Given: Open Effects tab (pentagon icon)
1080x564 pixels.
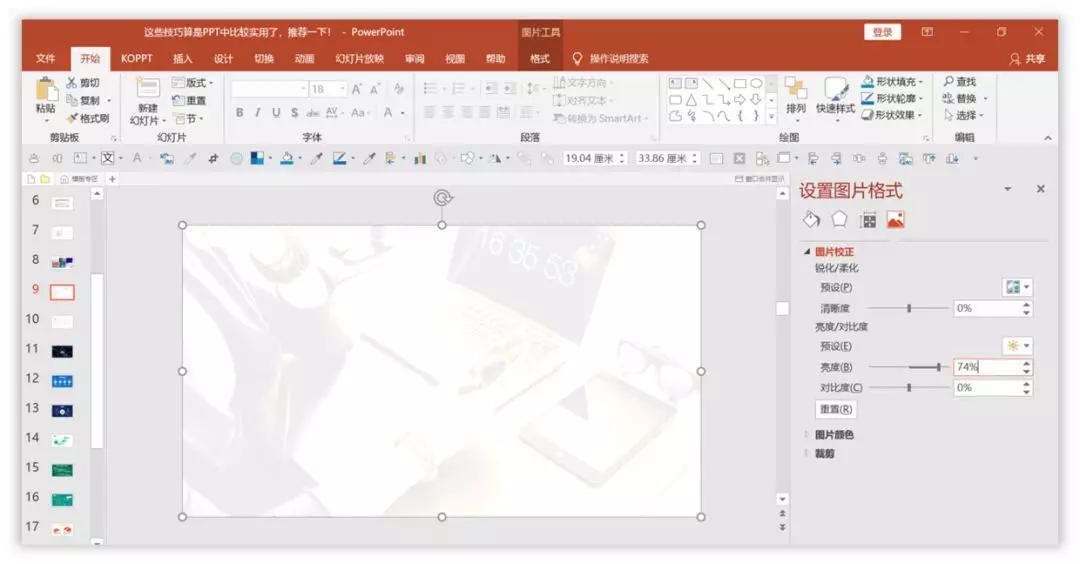Looking at the screenshot, I should click(839, 220).
